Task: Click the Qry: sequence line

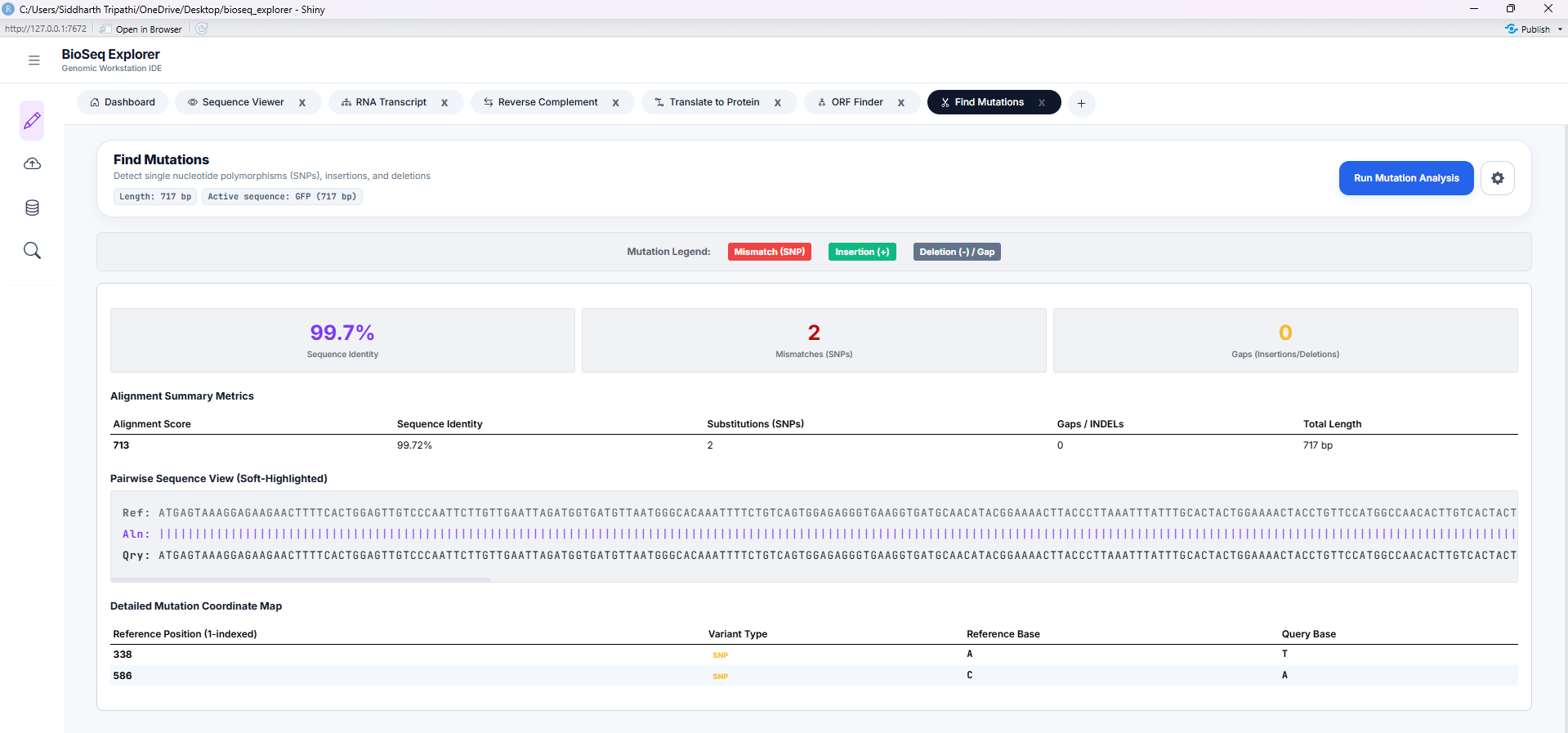Action: pos(820,556)
